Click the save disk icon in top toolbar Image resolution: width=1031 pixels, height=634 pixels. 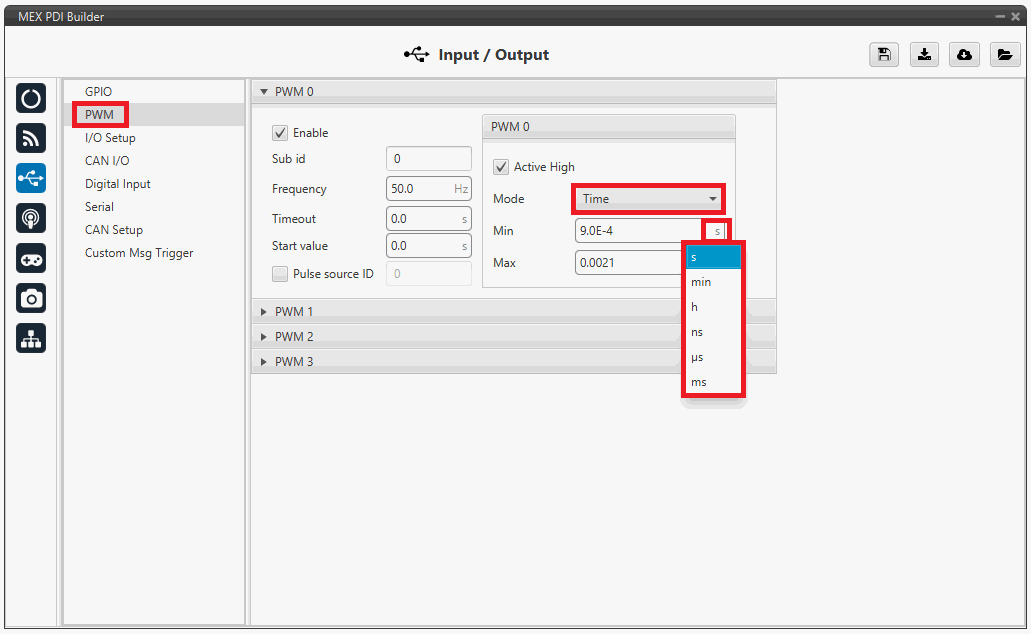(x=883, y=55)
